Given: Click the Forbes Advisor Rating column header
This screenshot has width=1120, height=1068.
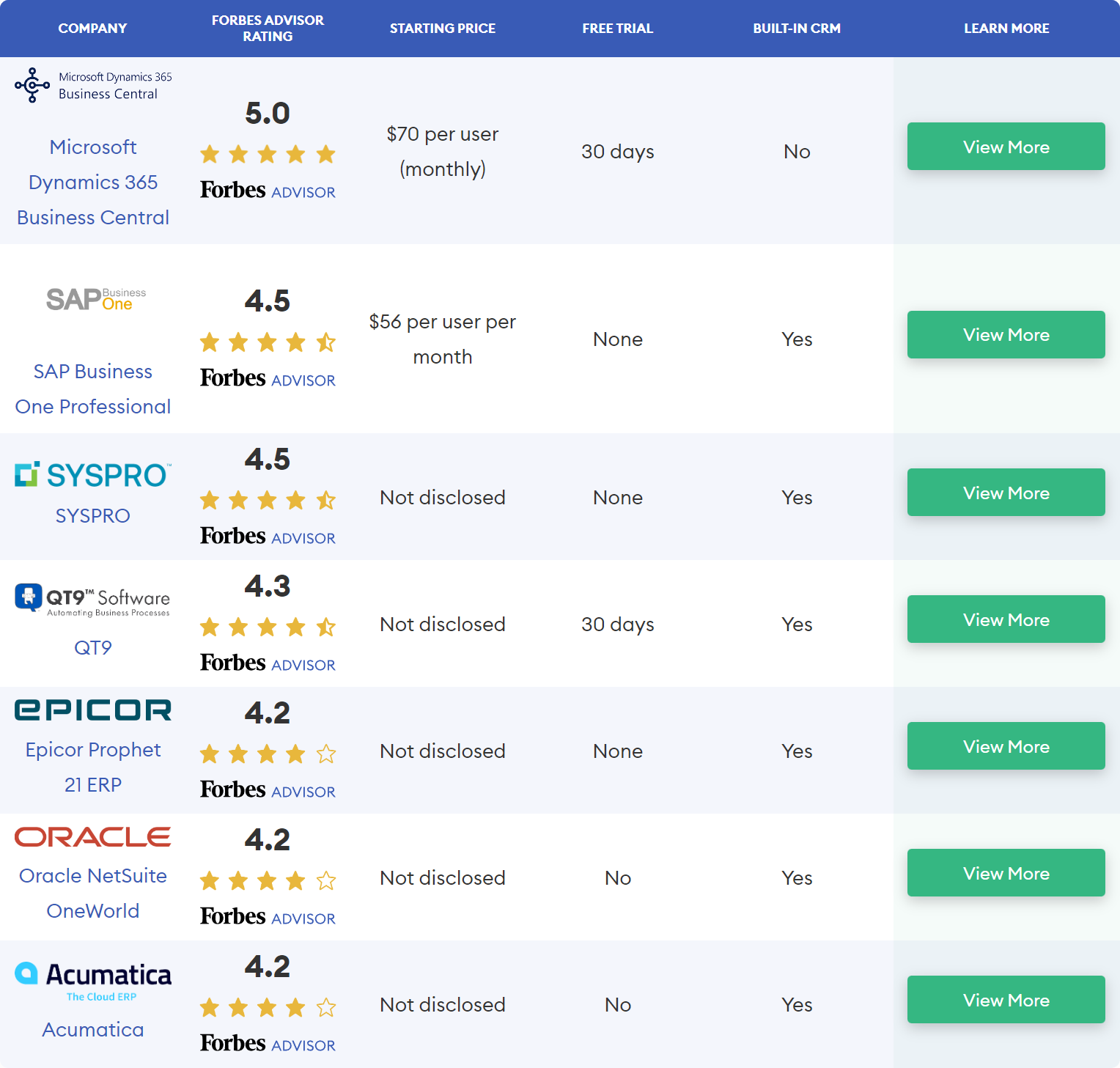Looking at the screenshot, I should point(268,29).
